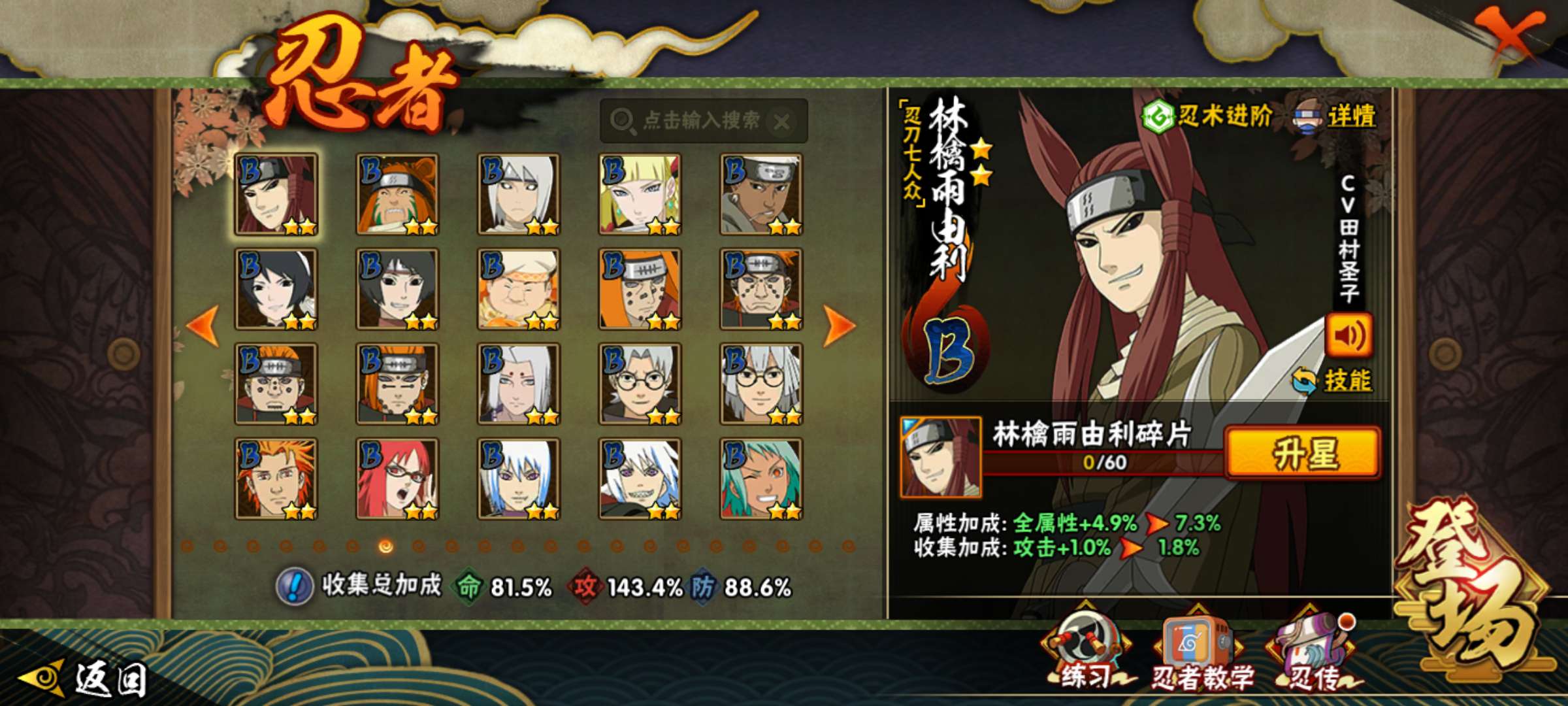1568x706 pixels.
Task: Open the 忍传 scroll icon
Action: [x=1315, y=651]
